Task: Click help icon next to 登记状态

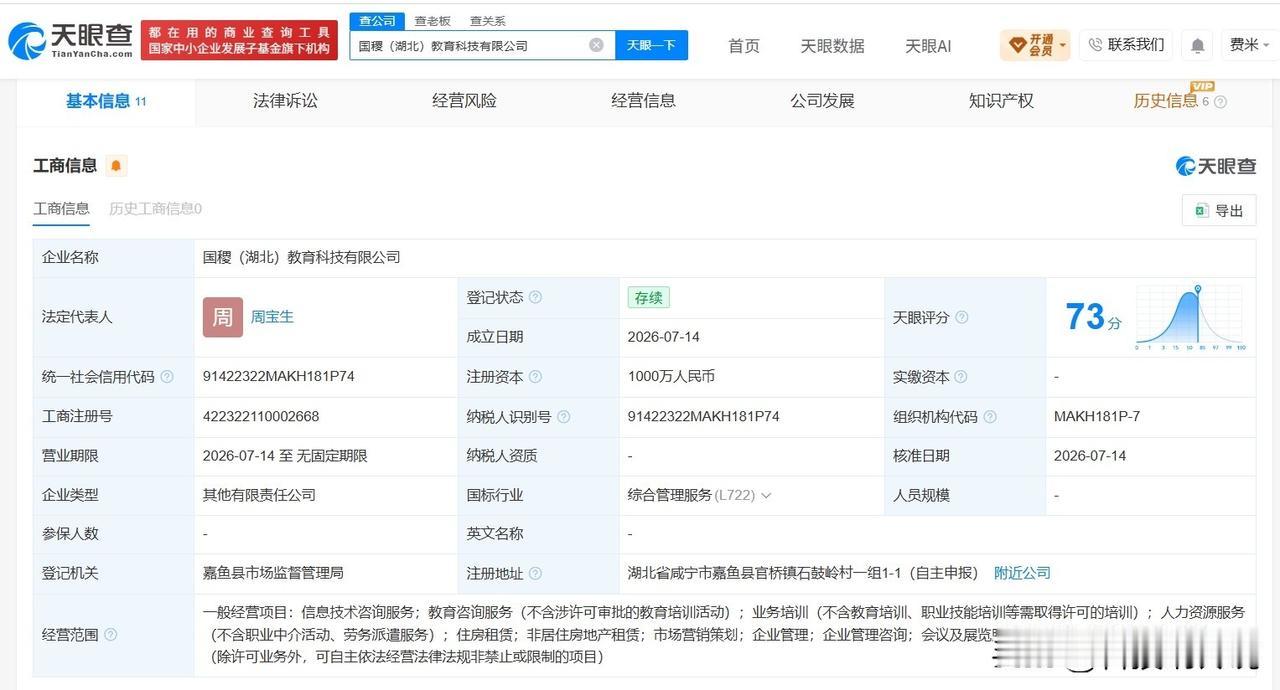Action: click(x=535, y=297)
